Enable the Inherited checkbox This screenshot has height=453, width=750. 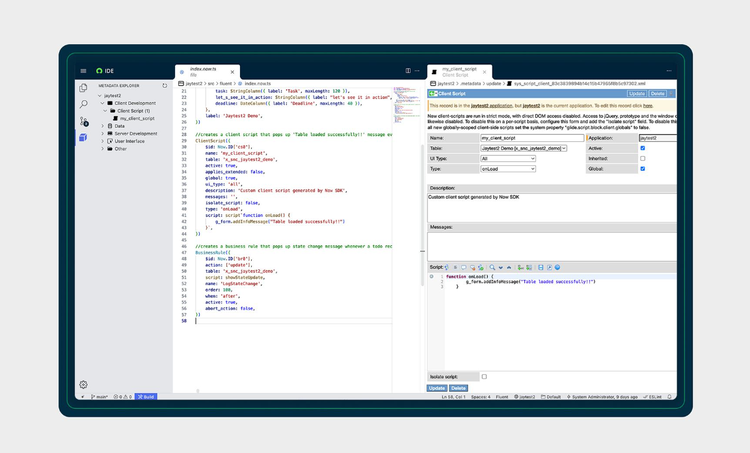pos(642,158)
